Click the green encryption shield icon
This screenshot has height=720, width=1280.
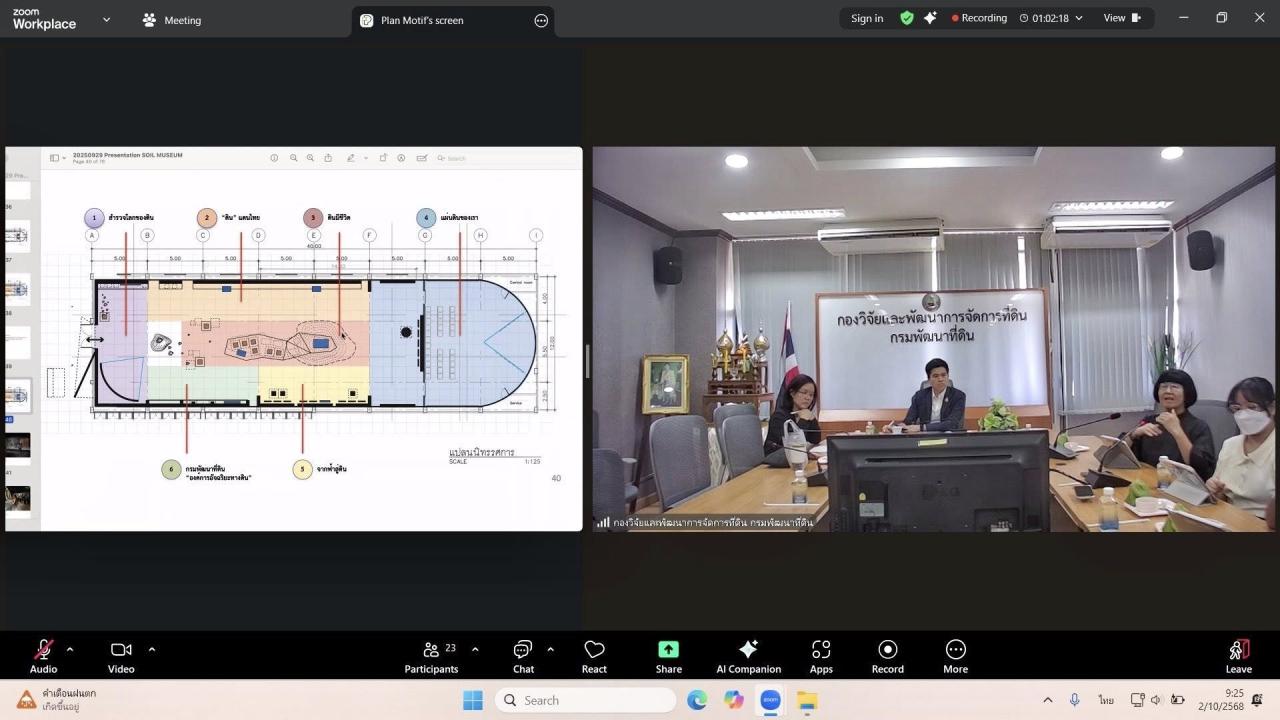(x=907, y=18)
